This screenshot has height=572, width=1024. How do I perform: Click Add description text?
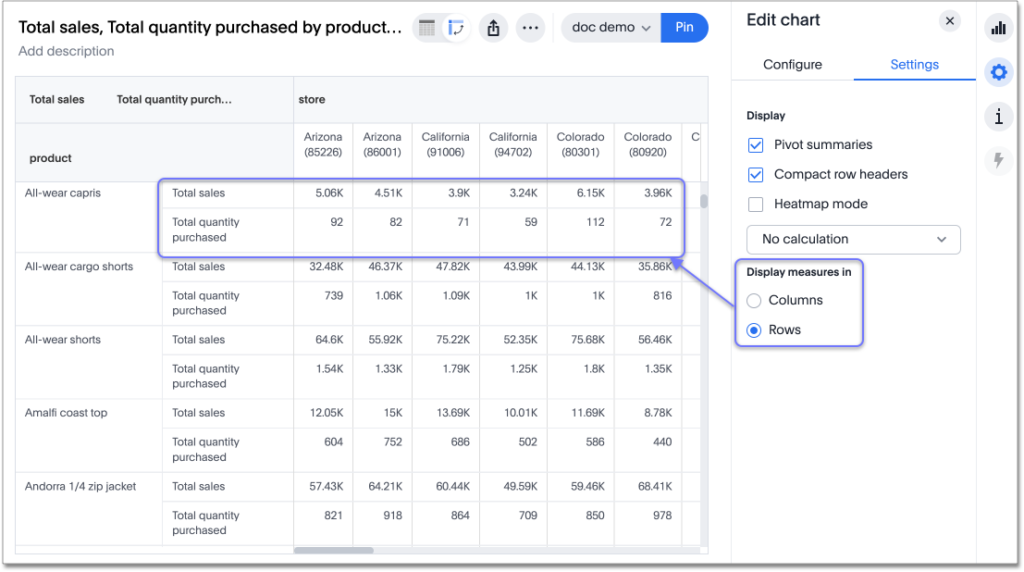[x=66, y=51]
